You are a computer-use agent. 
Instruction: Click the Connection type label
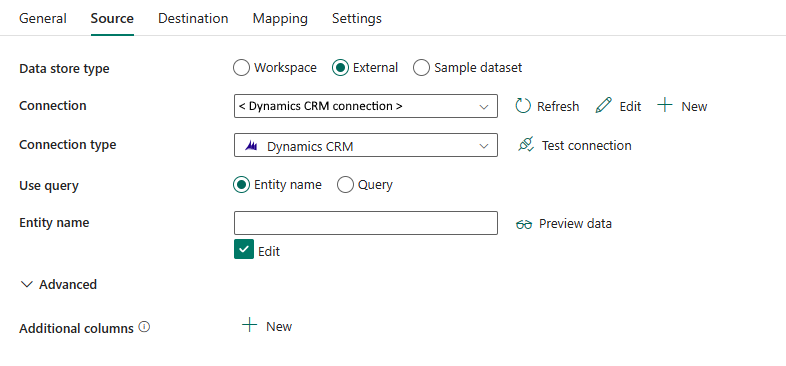coord(68,145)
